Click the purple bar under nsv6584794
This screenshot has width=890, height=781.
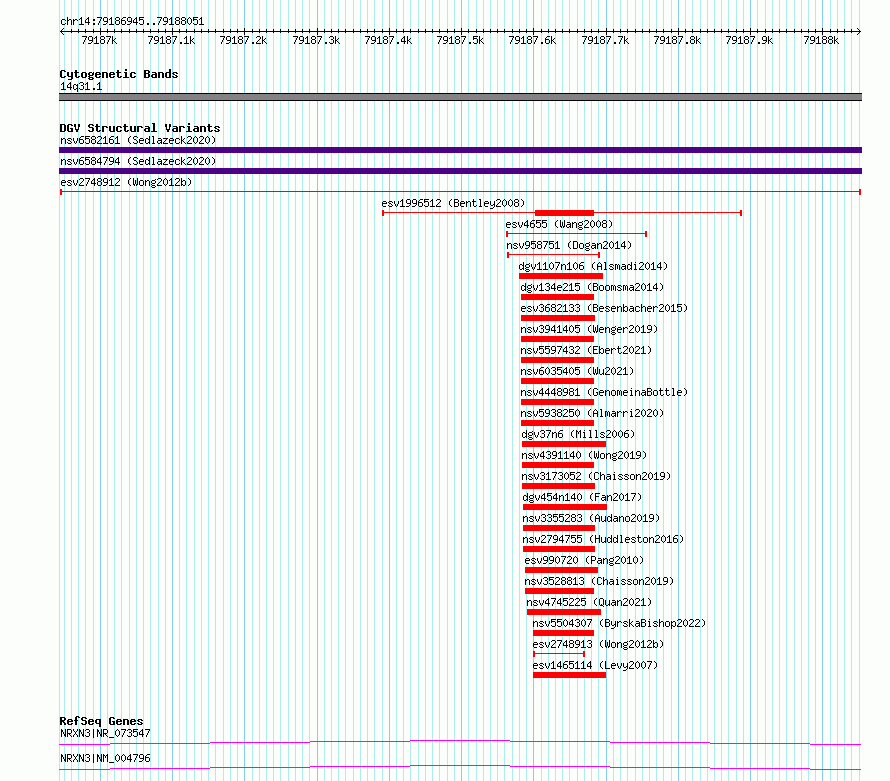click(x=460, y=171)
